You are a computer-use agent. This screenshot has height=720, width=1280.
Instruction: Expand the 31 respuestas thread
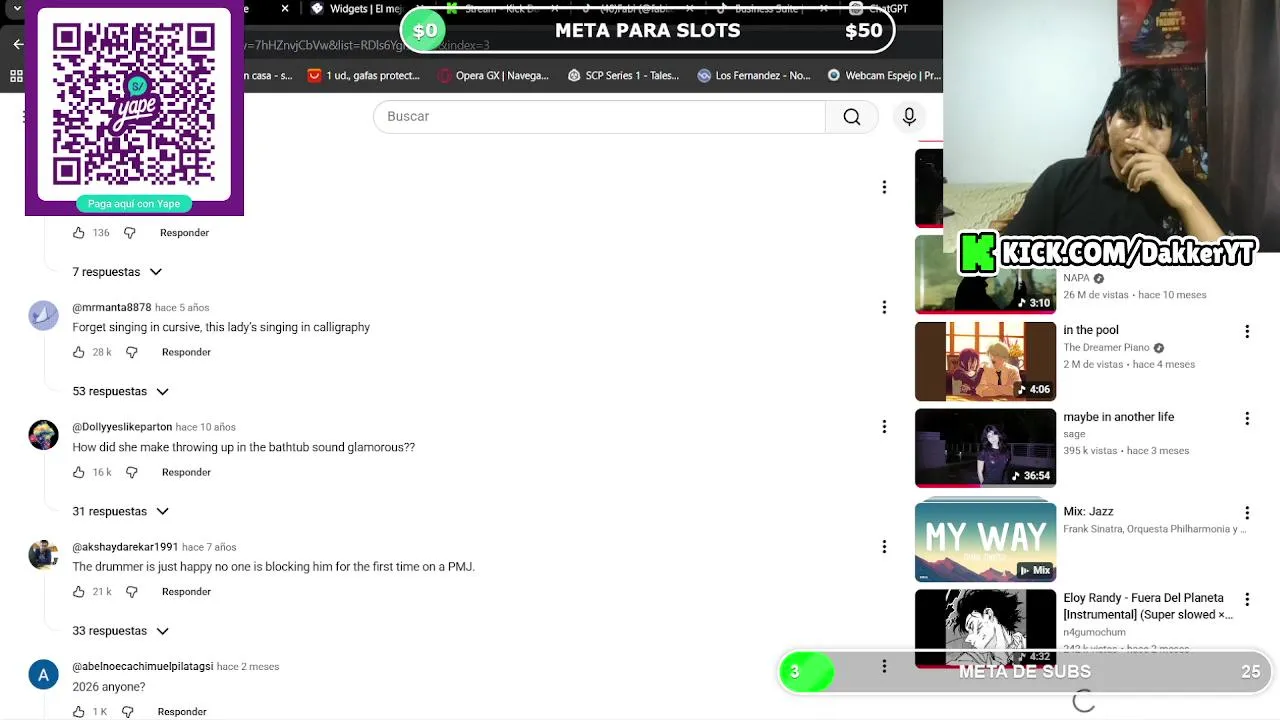pyautogui.click(x=120, y=511)
